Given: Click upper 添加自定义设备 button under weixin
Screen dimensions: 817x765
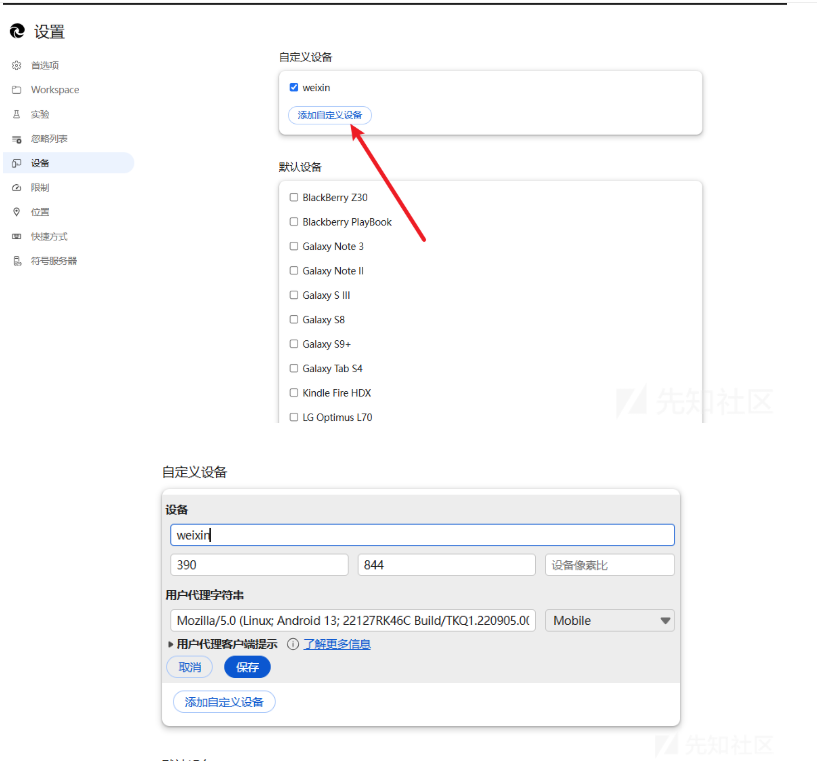Looking at the screenshot, I should click(330, 115).
